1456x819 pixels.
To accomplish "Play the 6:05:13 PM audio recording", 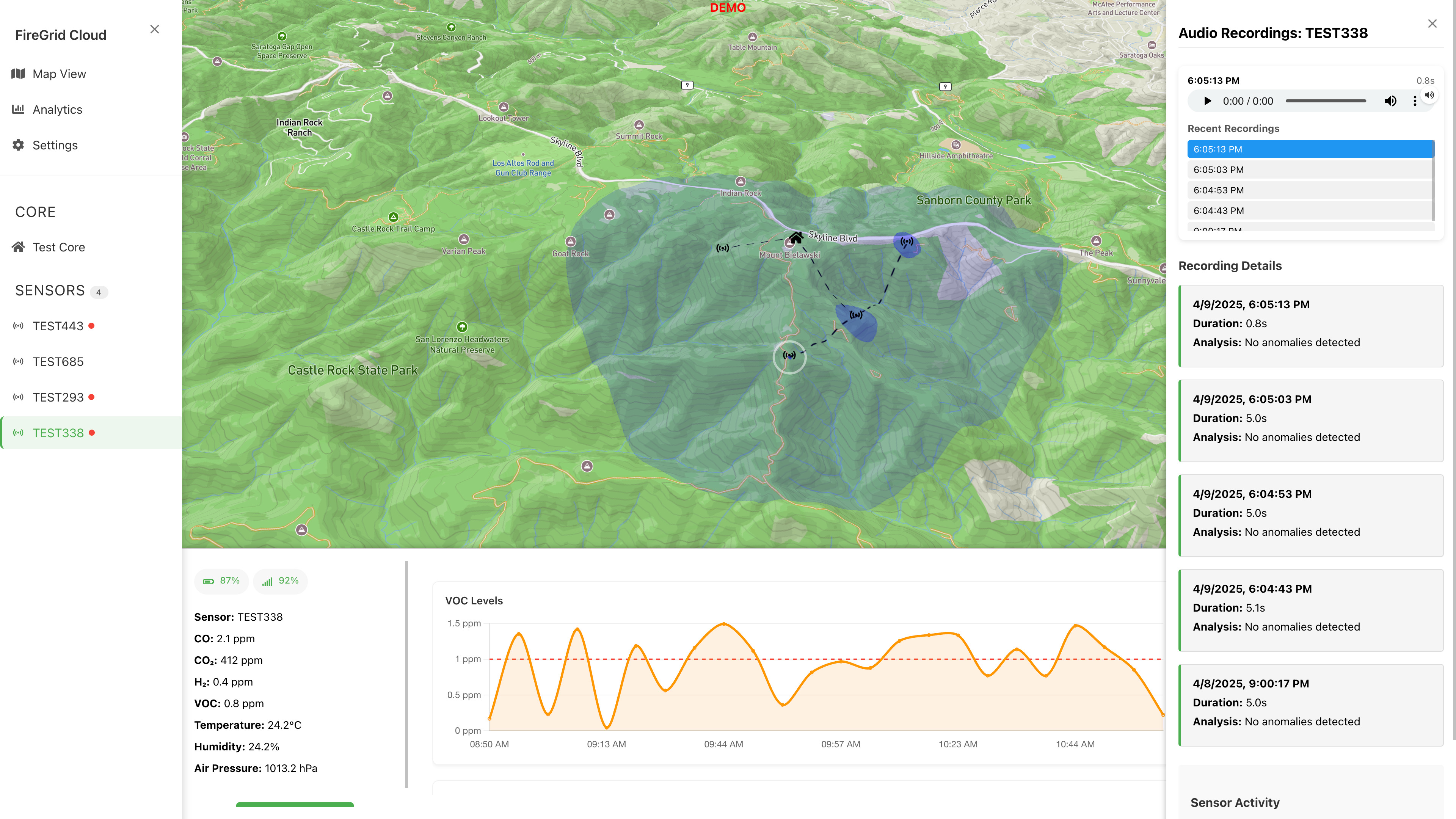I will coord(1207,101).
